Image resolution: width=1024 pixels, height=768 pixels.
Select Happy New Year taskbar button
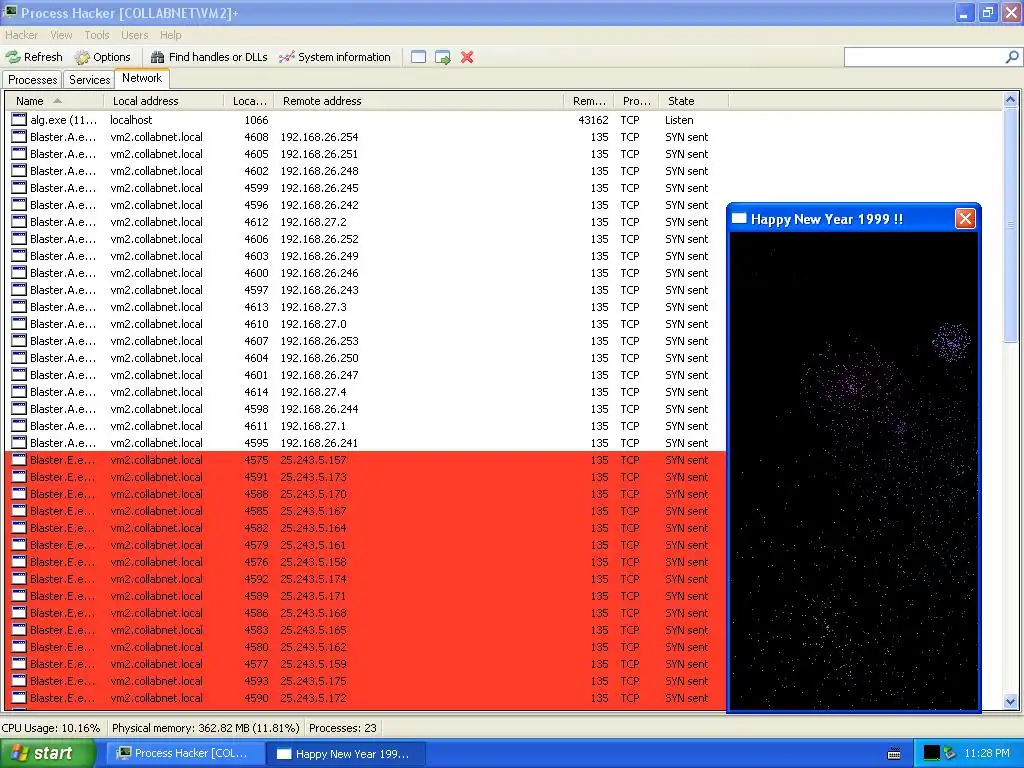(345, 754)
